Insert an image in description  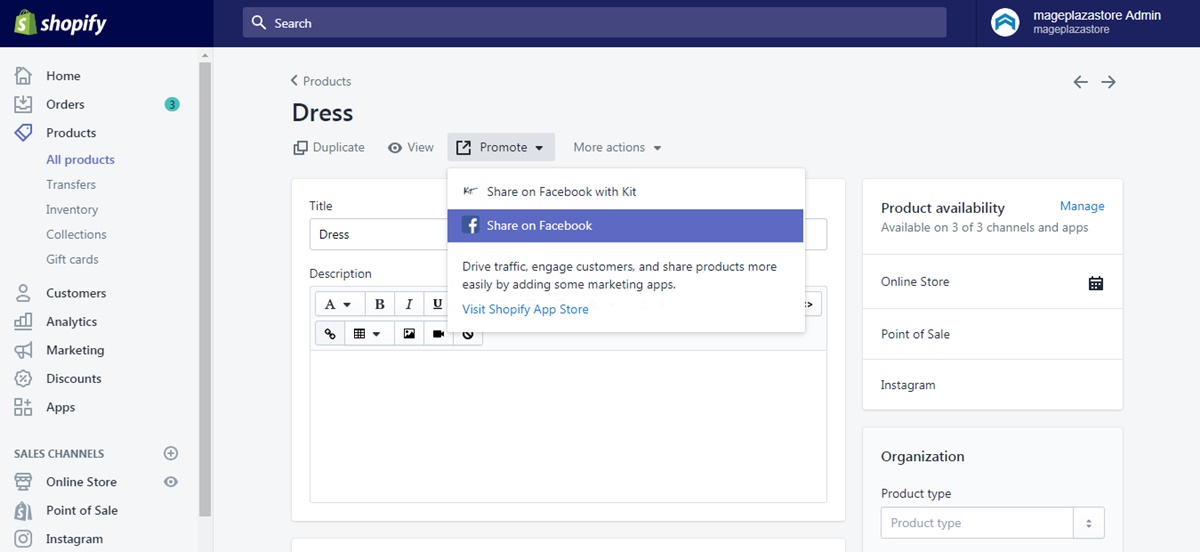(x=409, y=334)
